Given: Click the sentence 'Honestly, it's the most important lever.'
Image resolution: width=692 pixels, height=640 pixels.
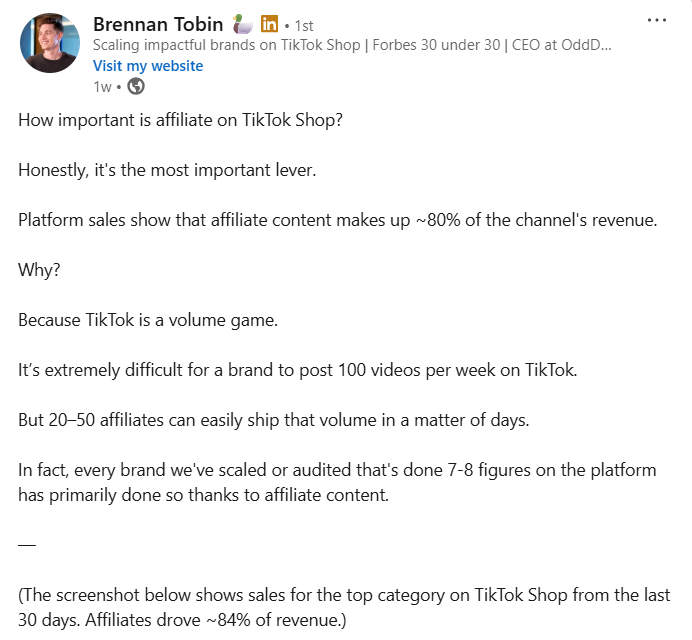Looking at the screenshot, I should coord(167,170).
